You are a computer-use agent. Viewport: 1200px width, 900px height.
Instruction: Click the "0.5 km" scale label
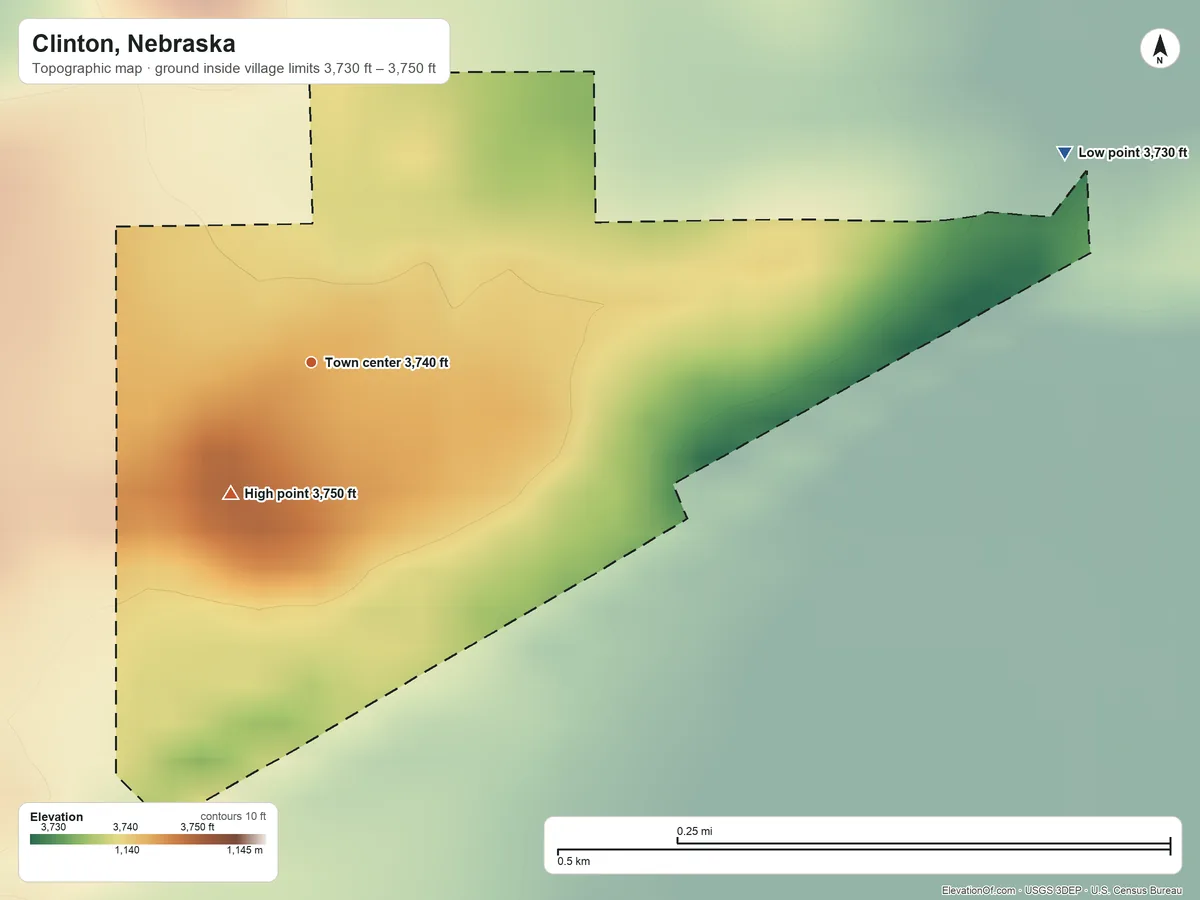[574, 861]
